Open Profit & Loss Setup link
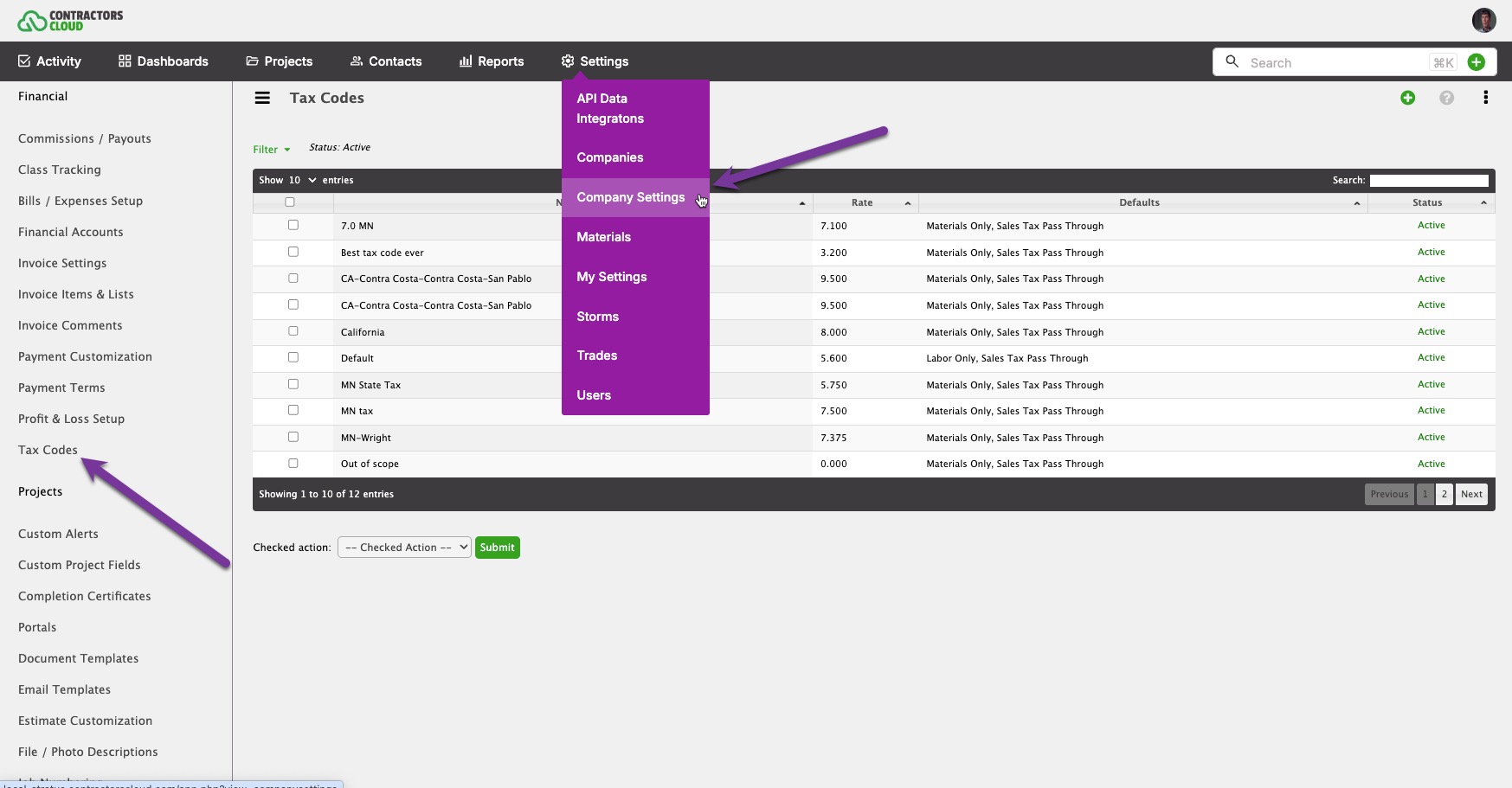 pyautogui.click(x=72, y=419)
